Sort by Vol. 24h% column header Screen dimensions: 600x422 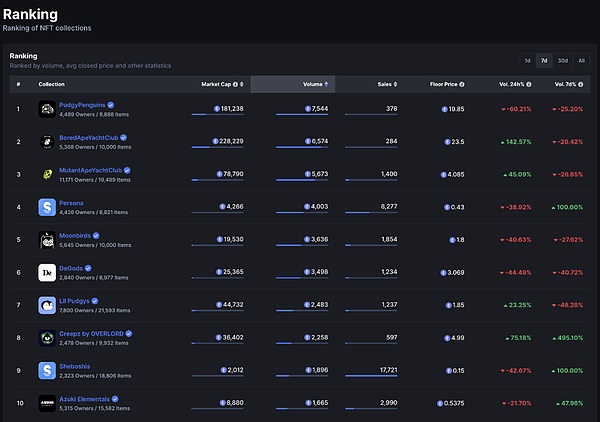pos(514,84)
